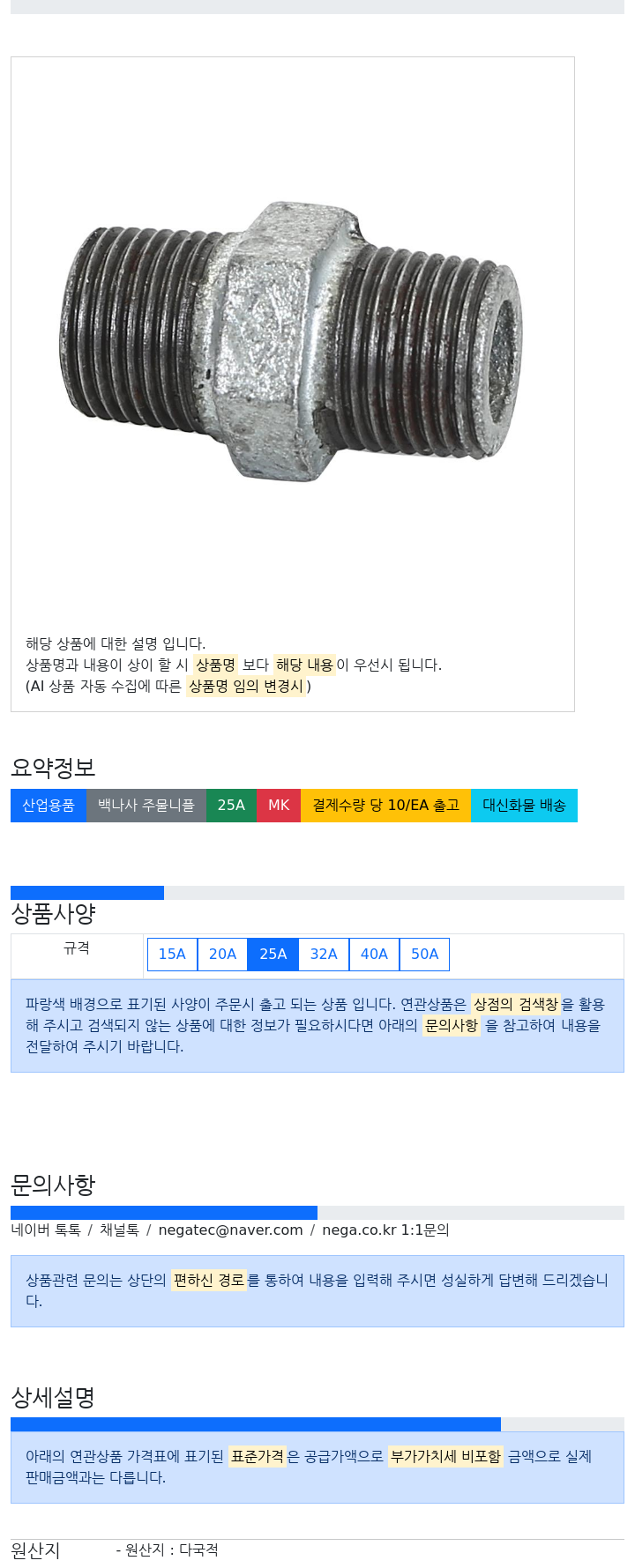Open the pipe nipple product image
Viewport: 635px width, 1568px height.
(x=293, y=341)
